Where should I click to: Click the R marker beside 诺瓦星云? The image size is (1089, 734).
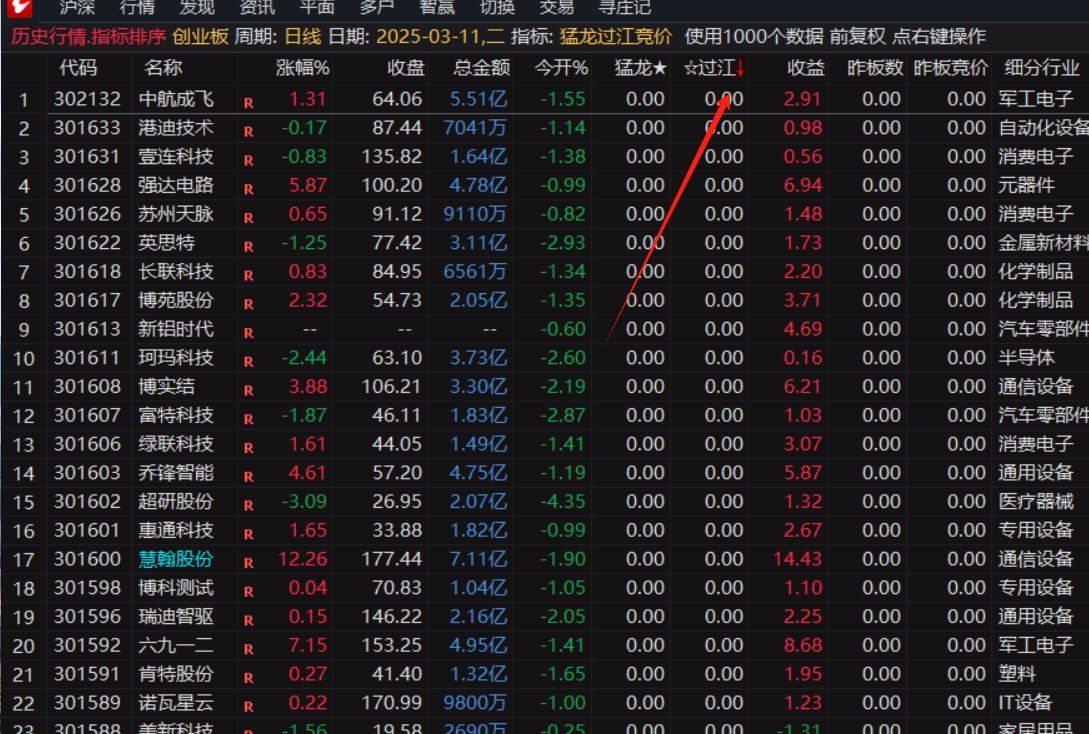click(x=248, y=705)
